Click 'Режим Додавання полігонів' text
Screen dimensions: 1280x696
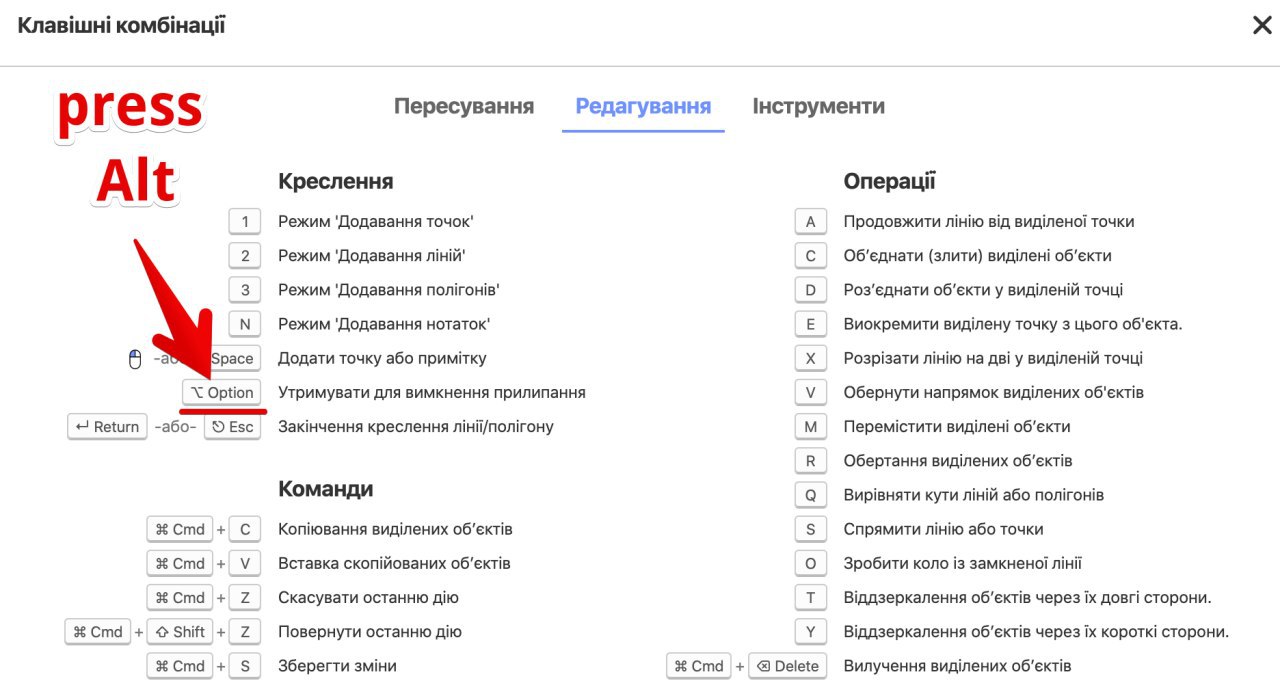[389, 290]
